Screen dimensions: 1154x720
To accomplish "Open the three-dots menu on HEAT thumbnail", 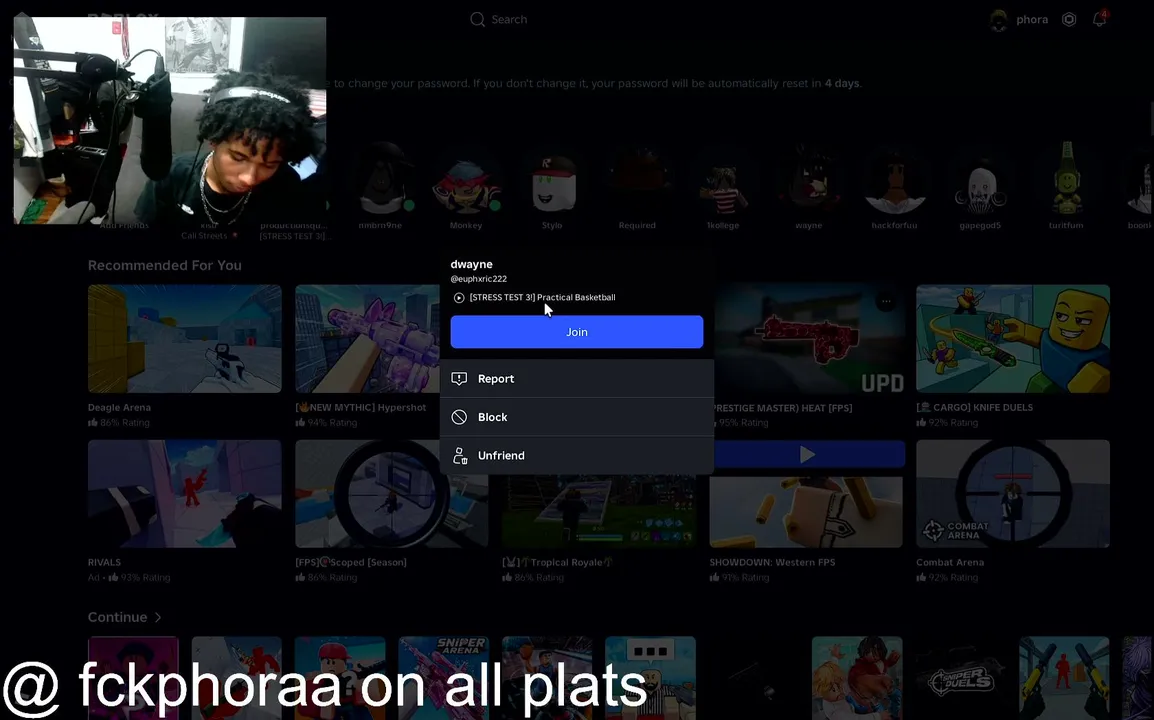I will (886, 301).
